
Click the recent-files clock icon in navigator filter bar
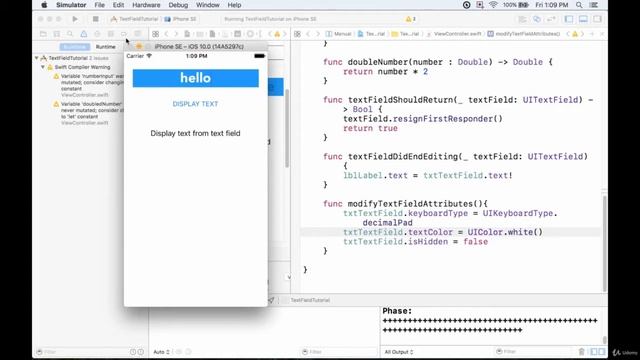pos(133,352)
